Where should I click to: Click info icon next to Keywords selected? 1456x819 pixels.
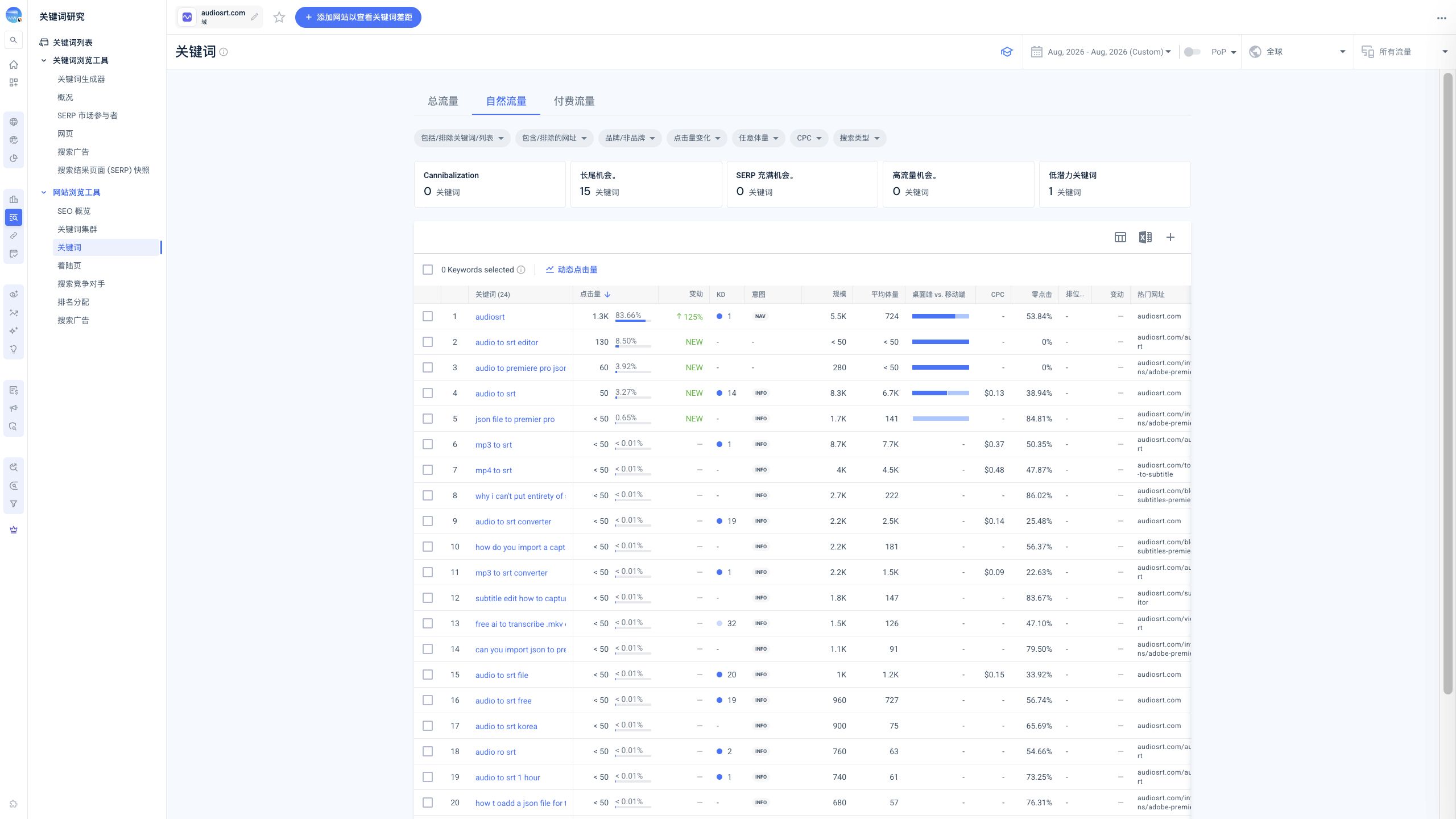521,270
